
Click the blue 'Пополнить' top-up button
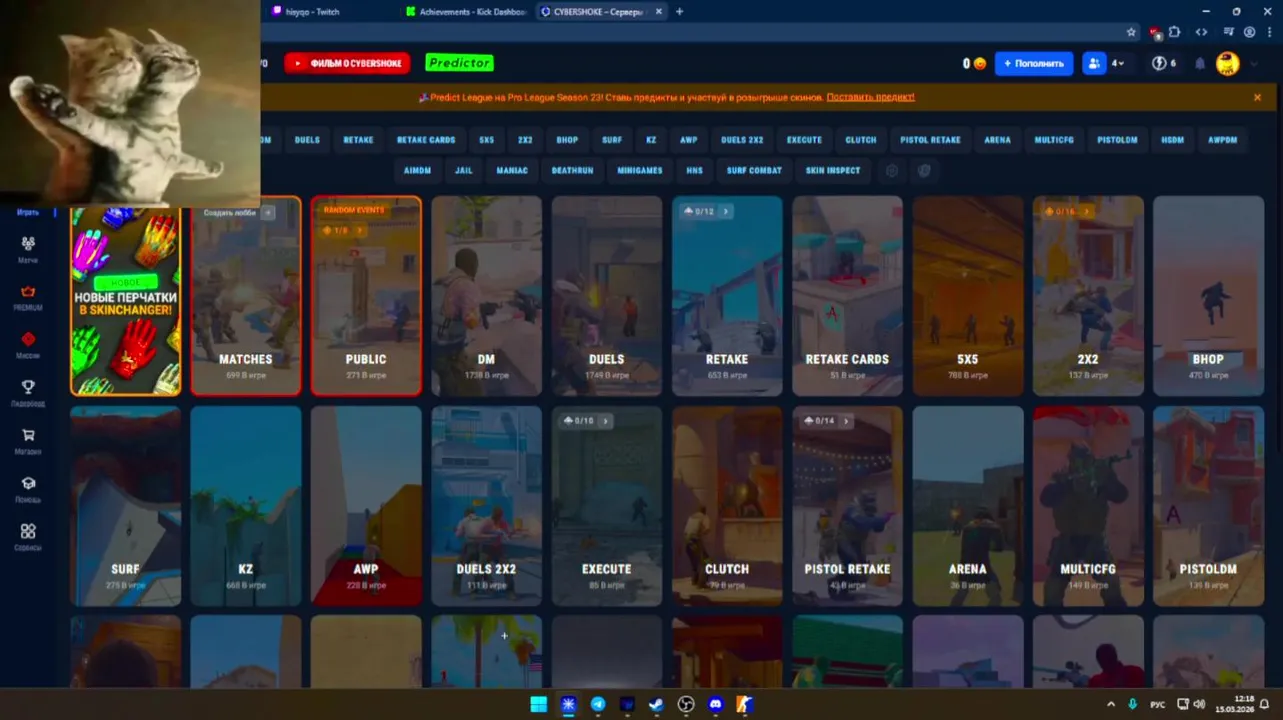point(1034,63)
